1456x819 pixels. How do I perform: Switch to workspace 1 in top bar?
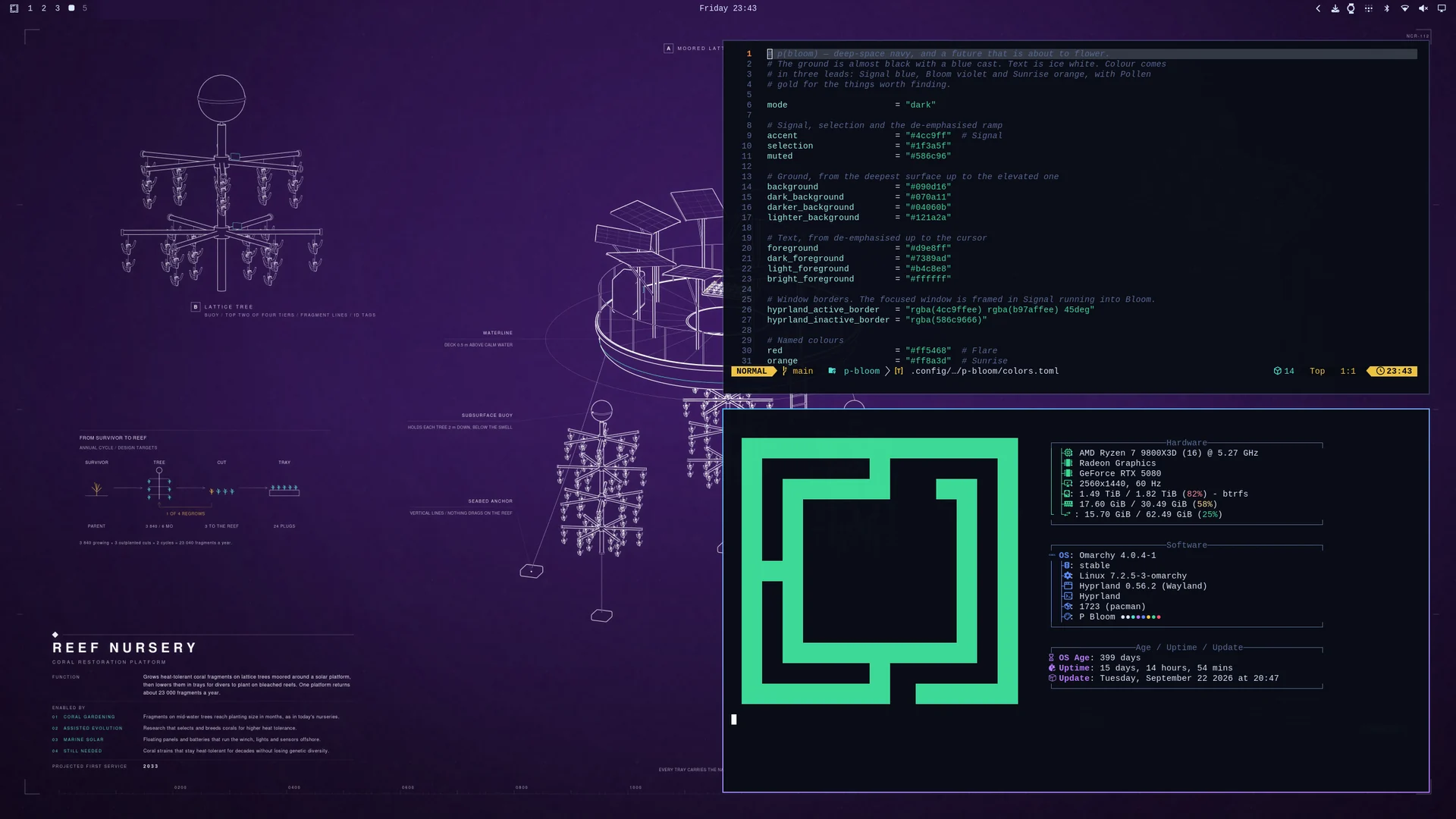30,8
